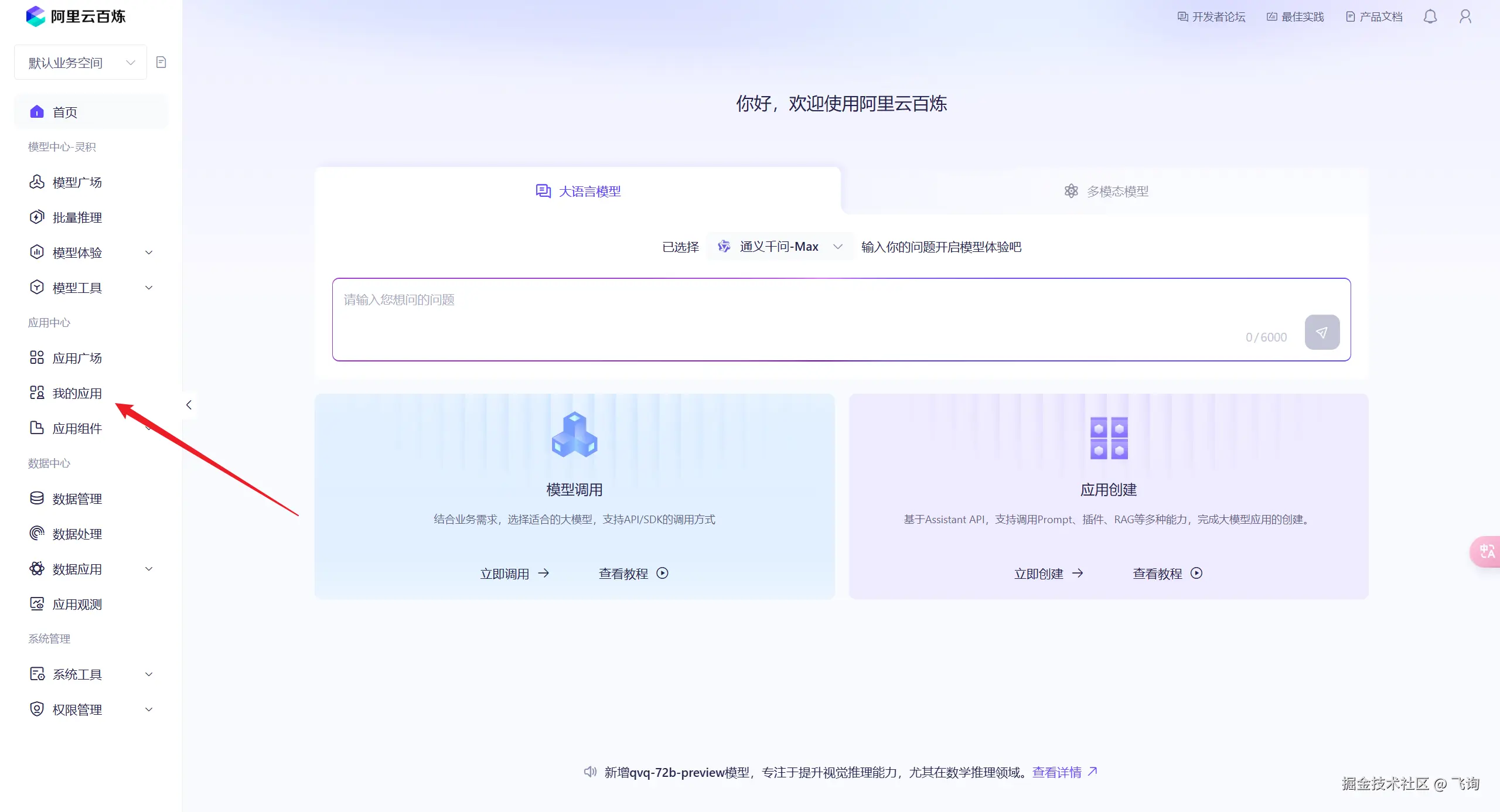Open 开发者论坛 in top navigation
The width and height of the screenshot is (1500, 812).
(1211, 16)
